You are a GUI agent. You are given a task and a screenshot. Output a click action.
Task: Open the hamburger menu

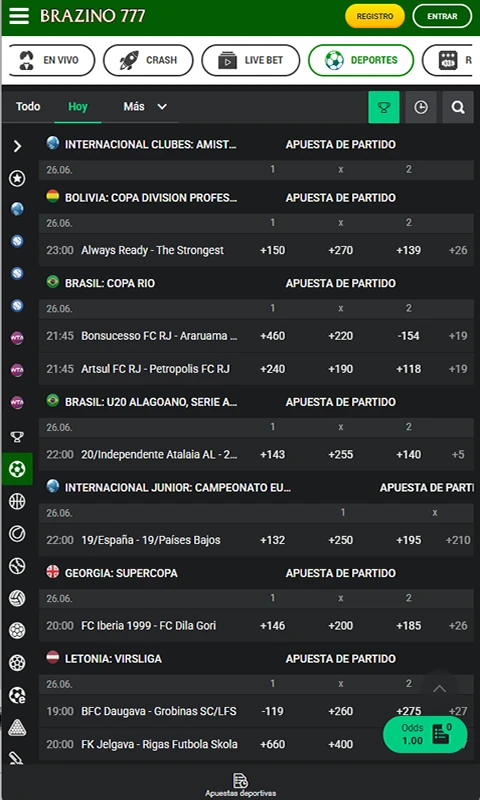click(19, 16)
